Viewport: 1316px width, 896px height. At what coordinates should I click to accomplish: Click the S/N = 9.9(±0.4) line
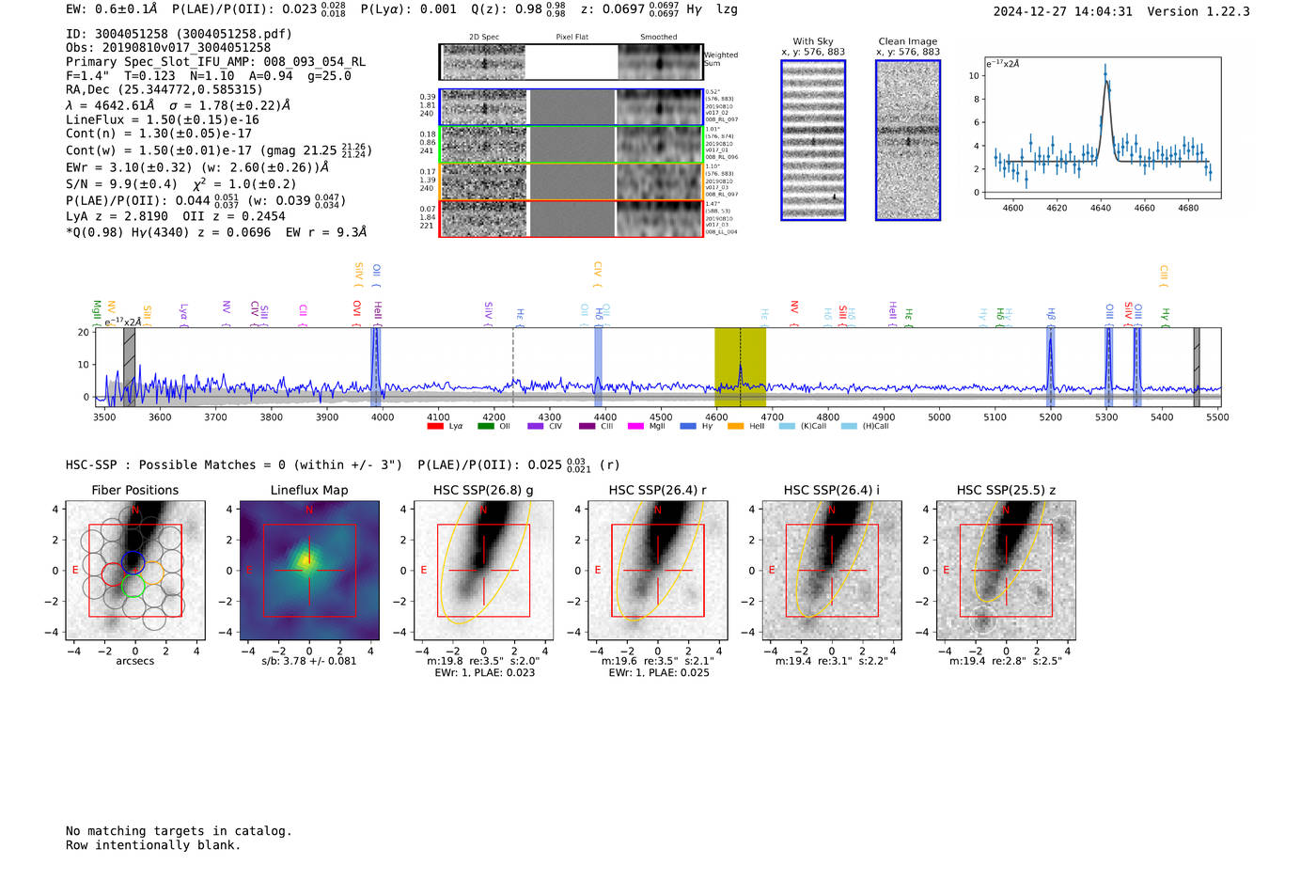(x=180, y=184)
